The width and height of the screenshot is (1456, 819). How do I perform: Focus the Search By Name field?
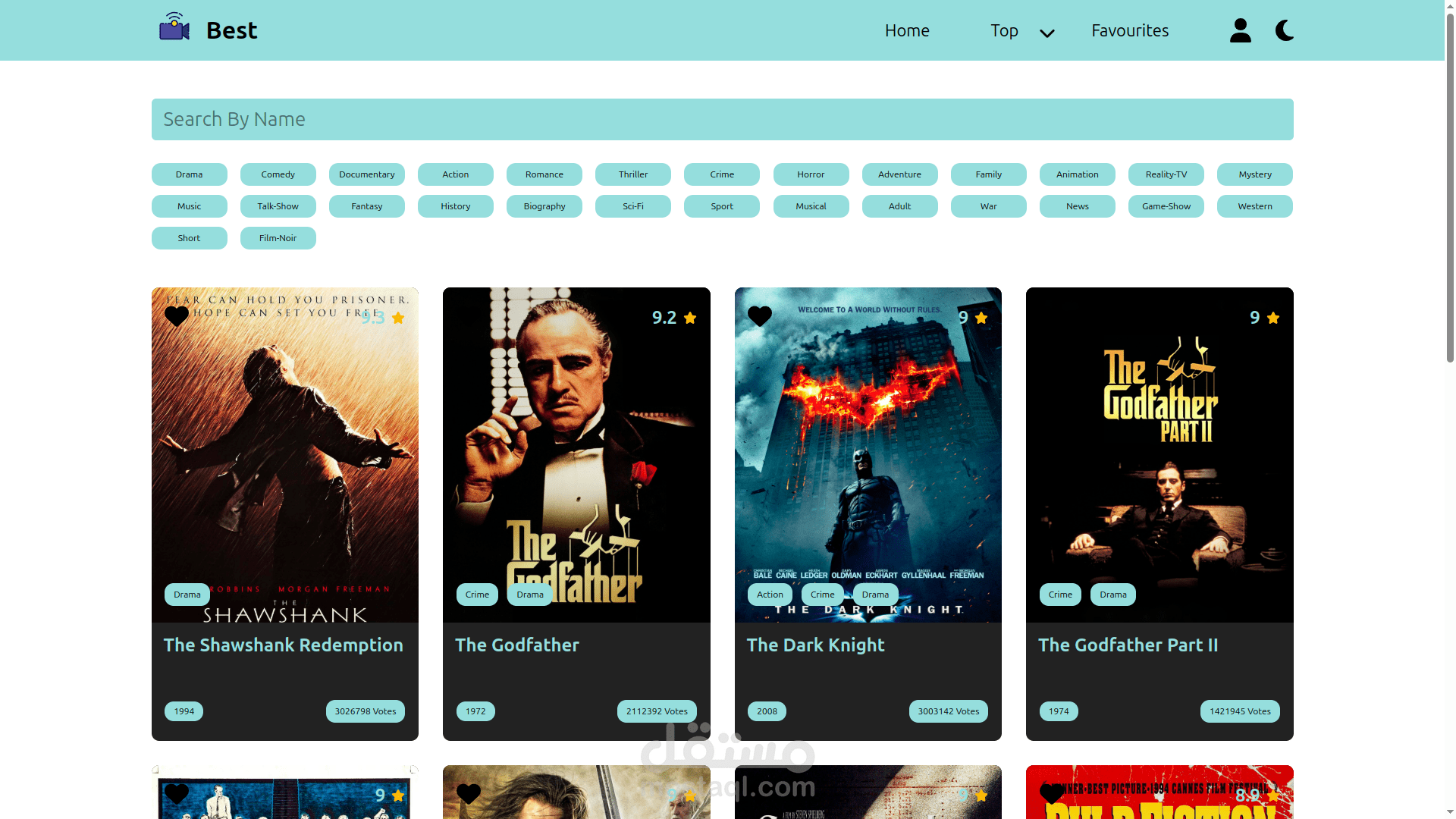point(722,119)
